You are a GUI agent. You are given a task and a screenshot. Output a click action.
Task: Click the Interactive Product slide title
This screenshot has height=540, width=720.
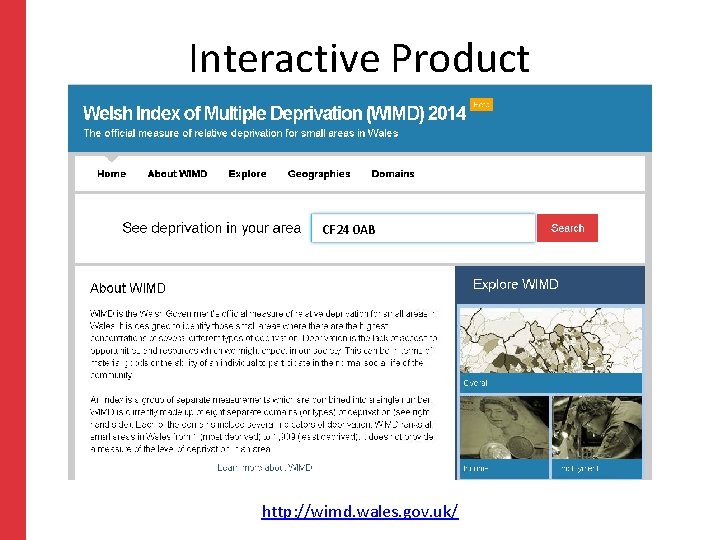click(x=360, y=58)
